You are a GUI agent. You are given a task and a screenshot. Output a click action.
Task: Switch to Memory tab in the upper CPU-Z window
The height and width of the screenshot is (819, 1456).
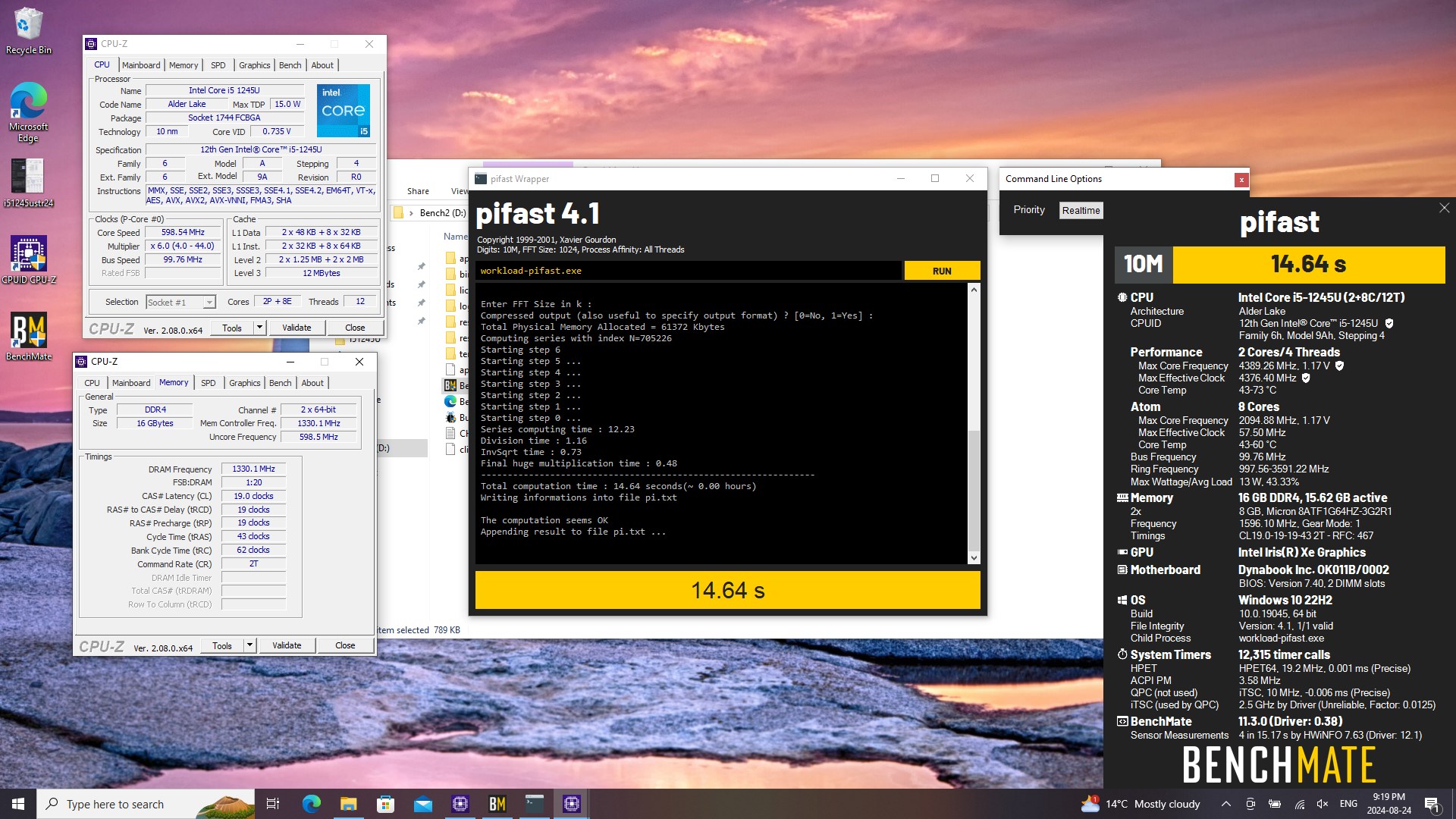184,65
